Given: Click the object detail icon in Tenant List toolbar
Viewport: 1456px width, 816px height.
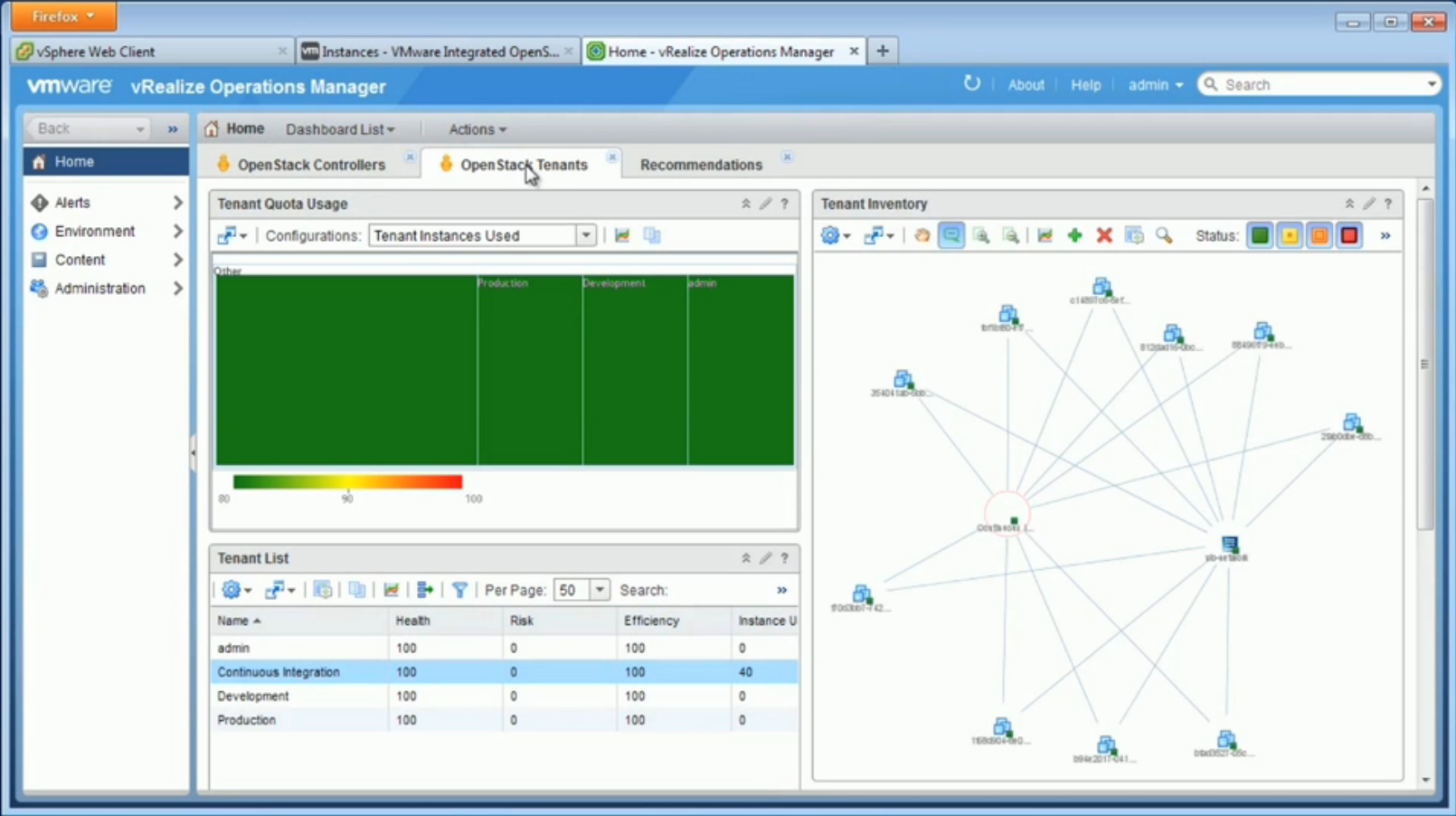Looking at the screenshot, I should coord(323,590).
